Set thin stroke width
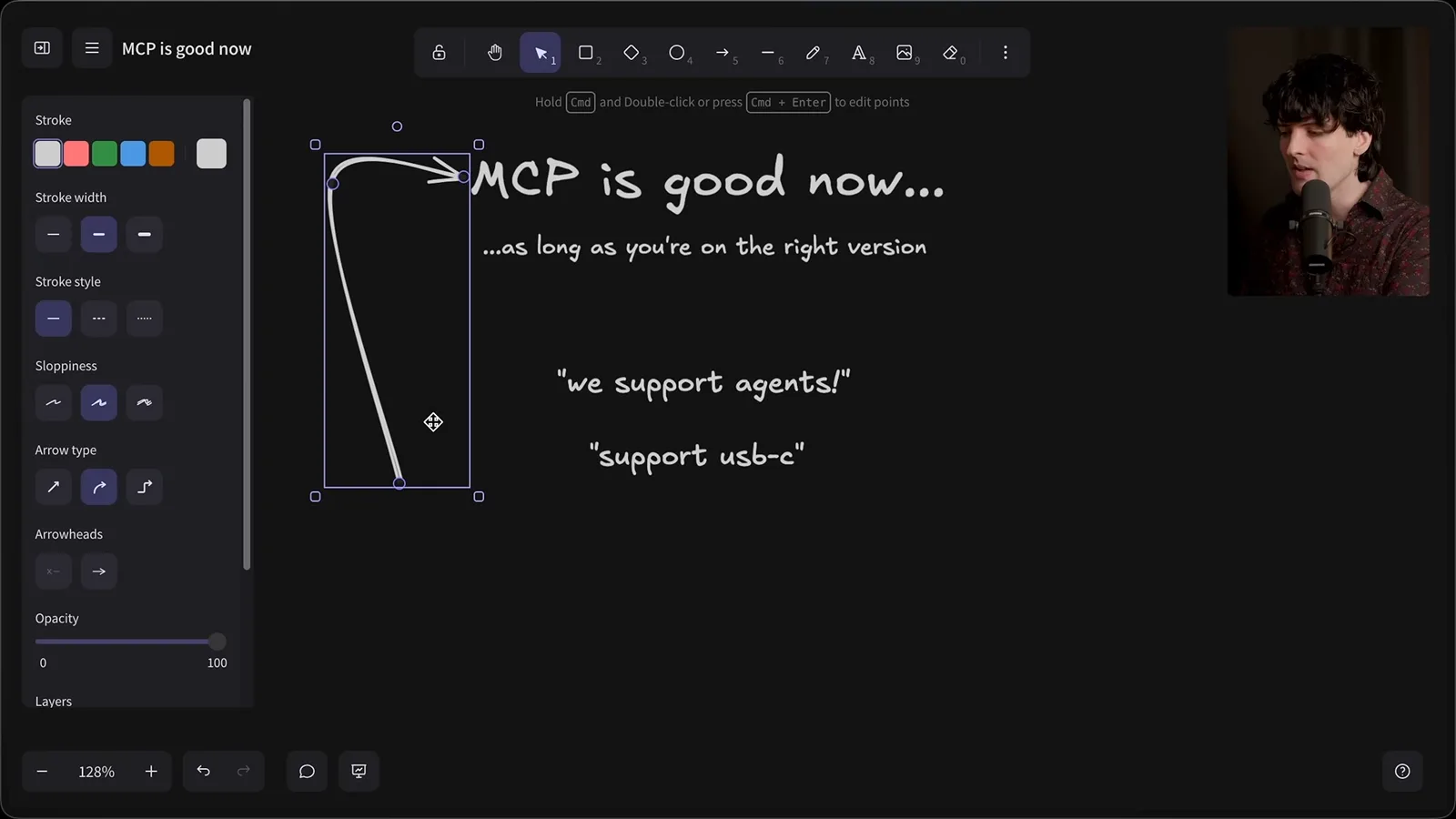Screen dimensions: 1456x819 (54, 235)
